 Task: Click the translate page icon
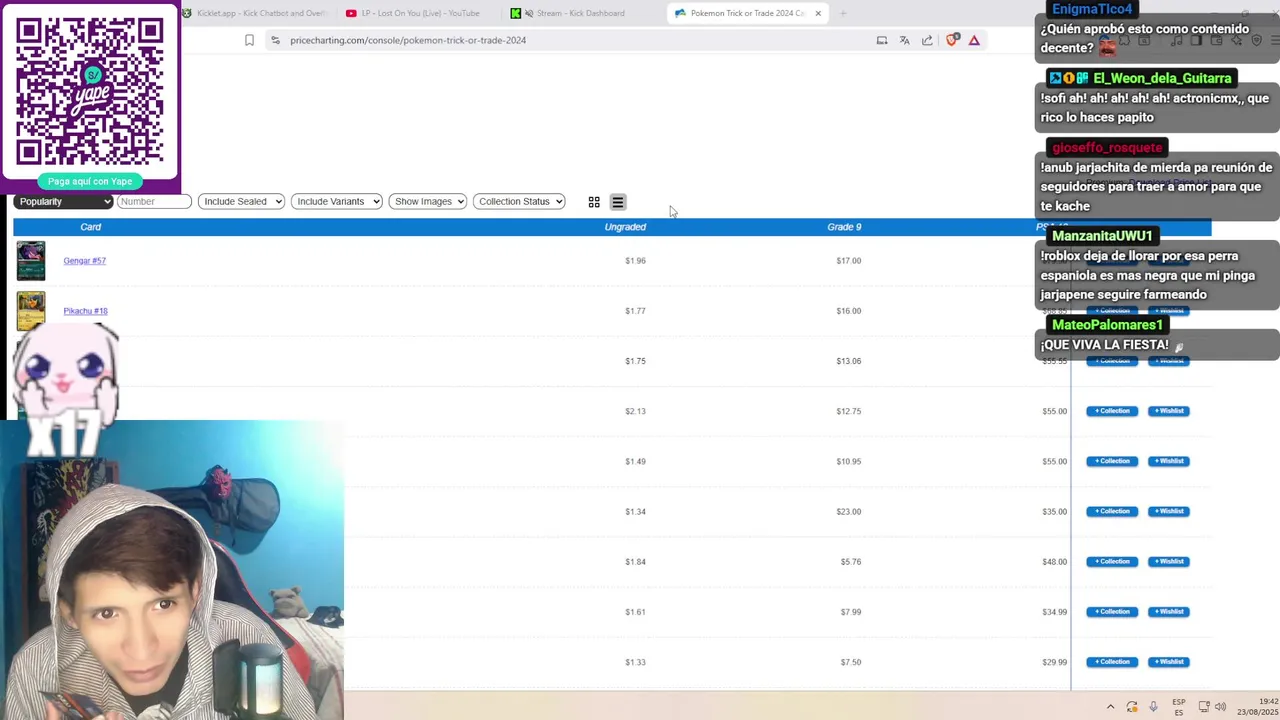[904, 40]
